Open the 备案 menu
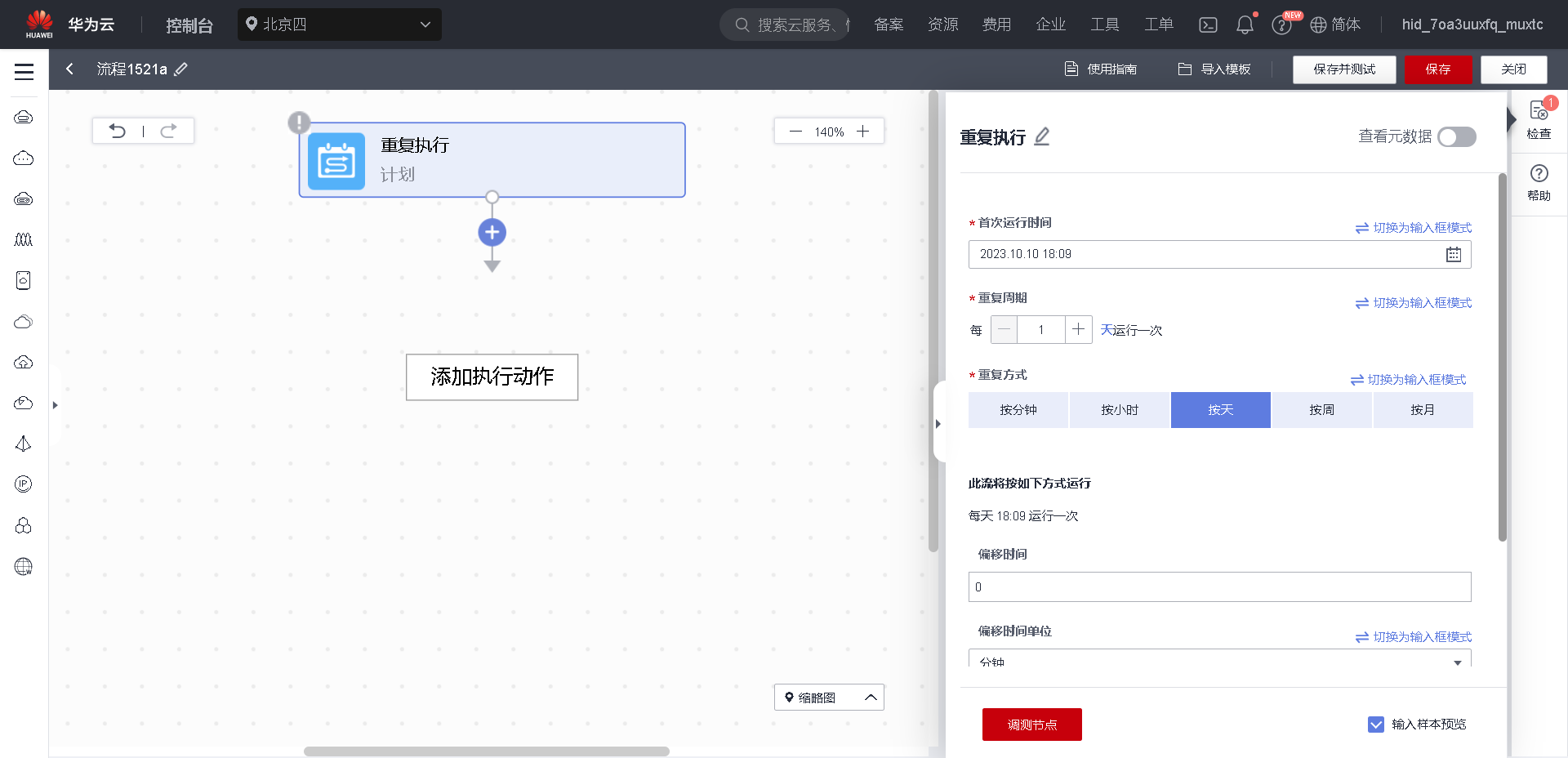1568x758 pixels. pyautogui.click(x=889, y=25)
